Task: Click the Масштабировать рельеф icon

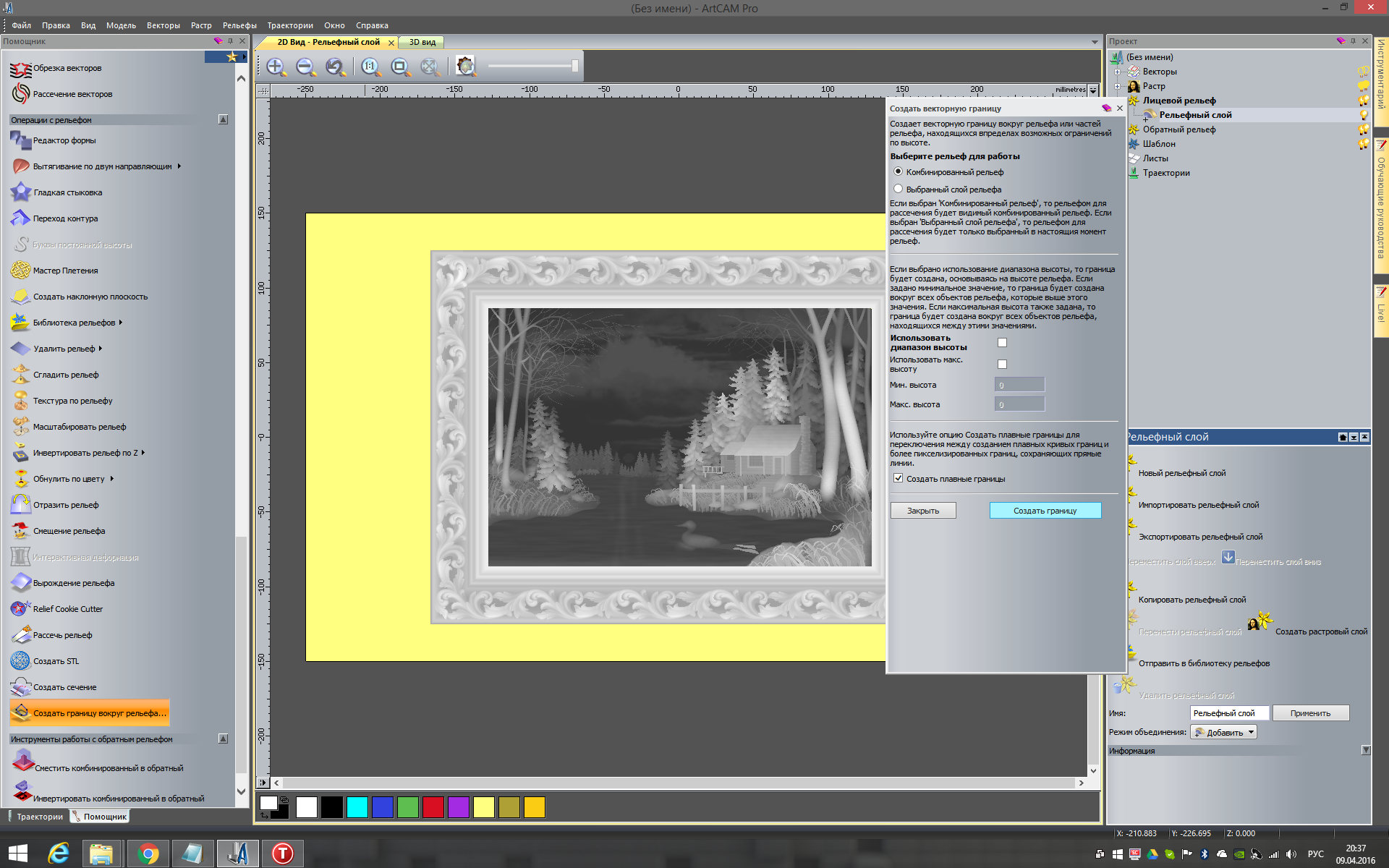Action: pyautogui.click(x=20, y=427)
